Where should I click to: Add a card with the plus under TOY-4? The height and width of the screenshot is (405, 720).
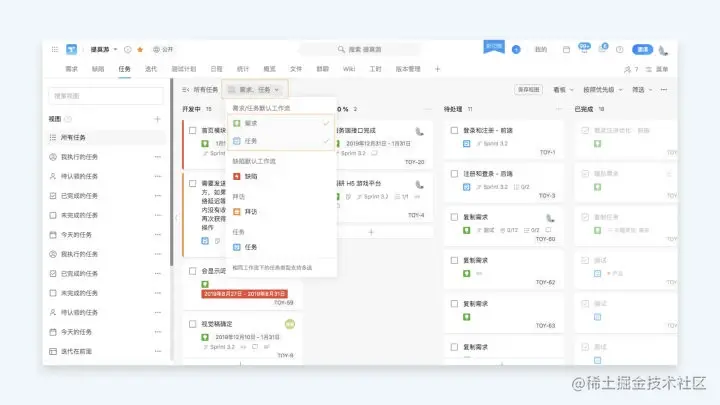(371, 232)
